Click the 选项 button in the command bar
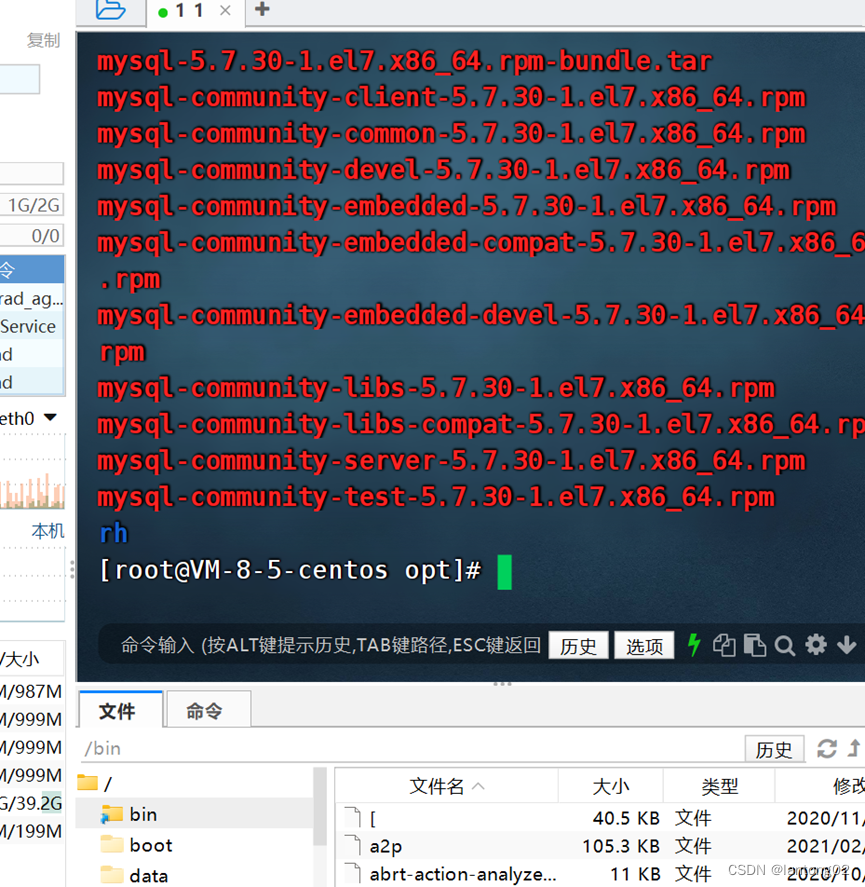Image resolution: width=865 pixels, height=887 pixels. click(x=644, y=646)
